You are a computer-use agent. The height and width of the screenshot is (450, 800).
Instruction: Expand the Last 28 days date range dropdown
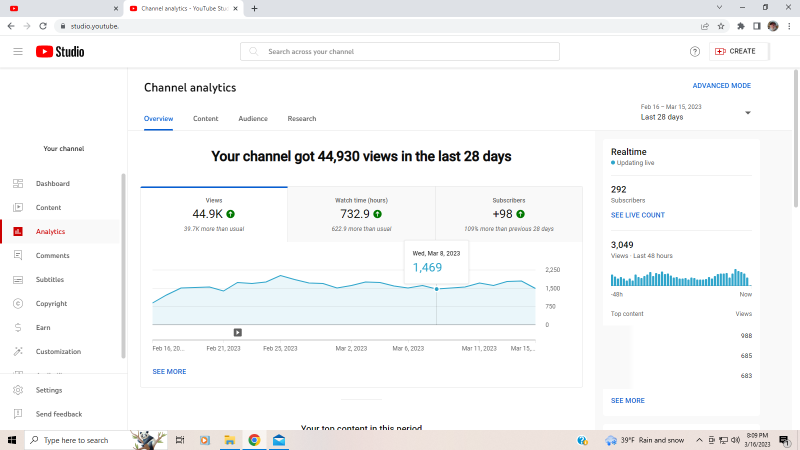pos(747,113)
